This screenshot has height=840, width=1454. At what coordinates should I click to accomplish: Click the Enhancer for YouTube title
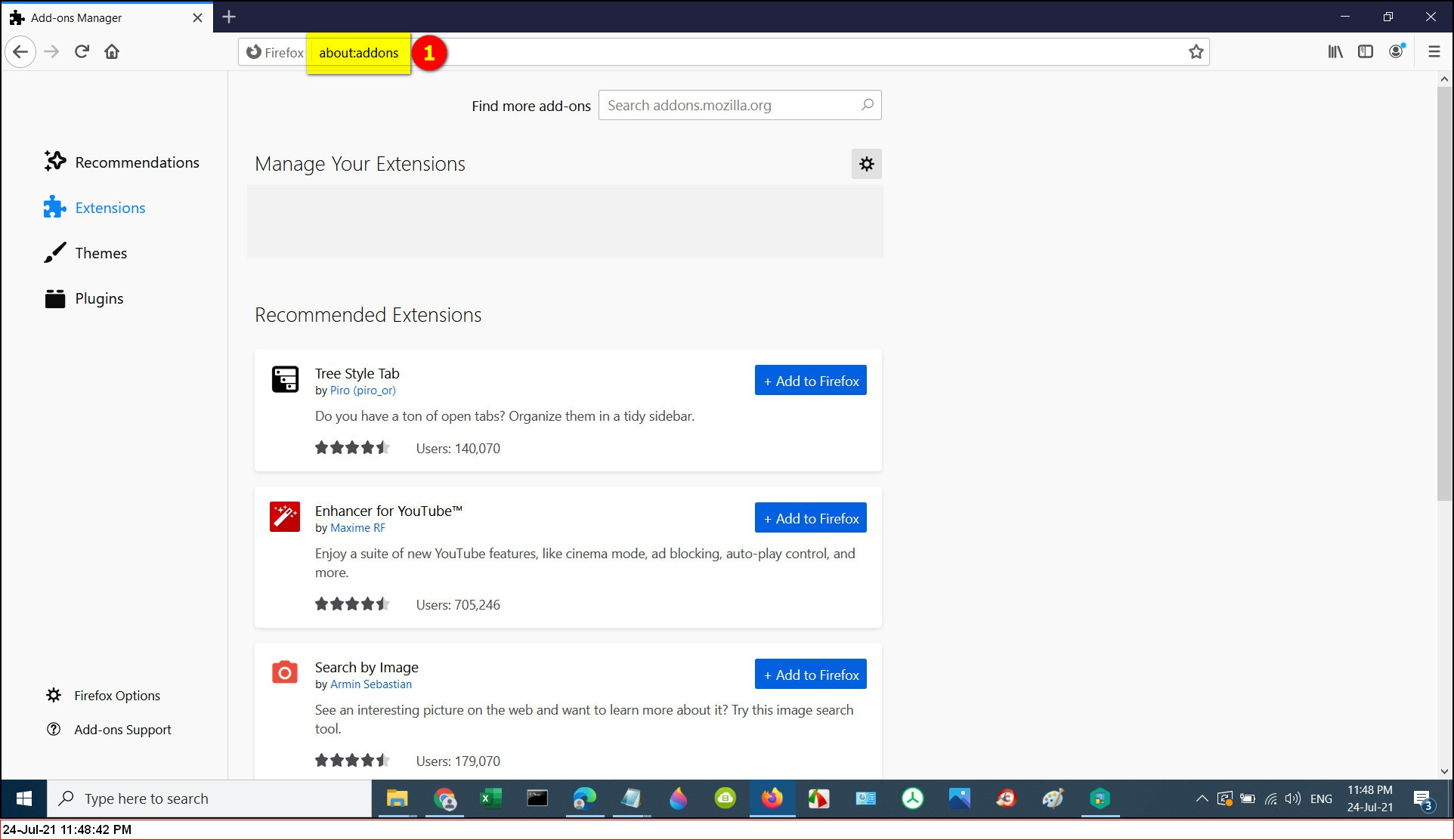[x=388, y=511]
